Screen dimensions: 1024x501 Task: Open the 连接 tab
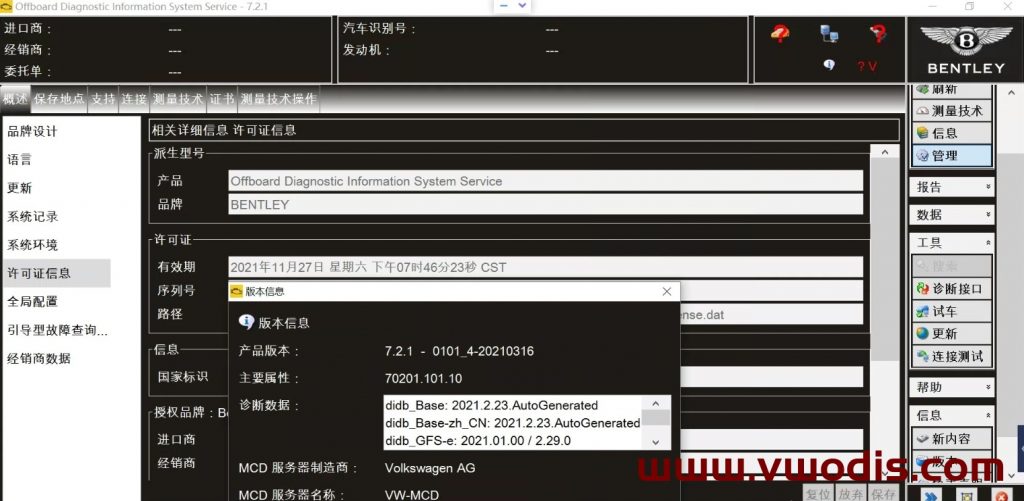pos(134,99)
